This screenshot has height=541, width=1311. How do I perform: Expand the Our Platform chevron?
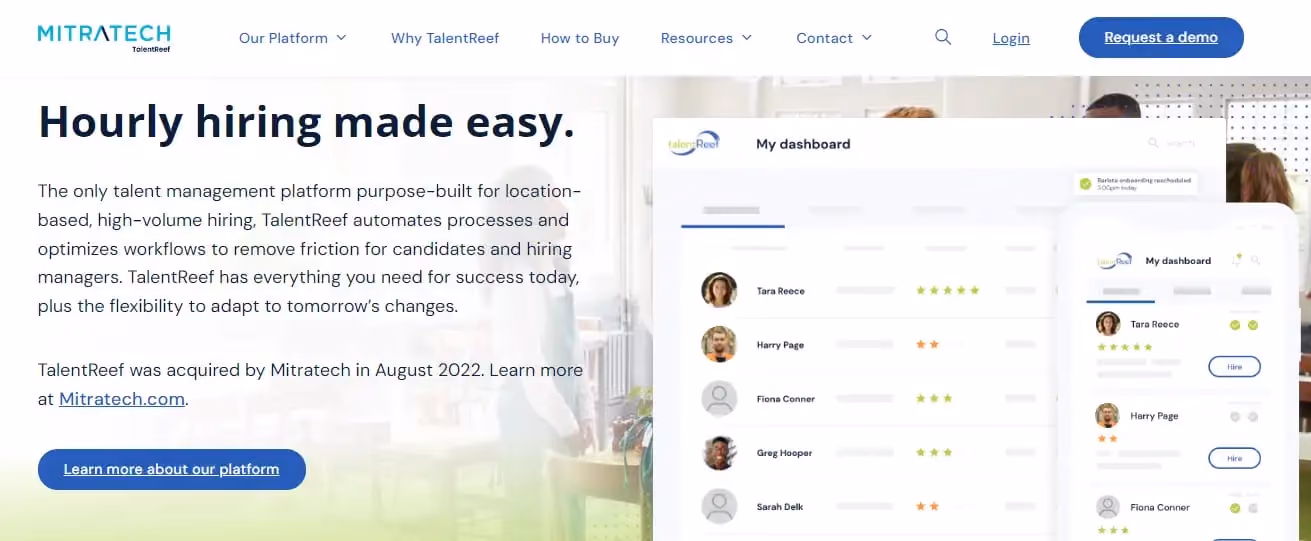pyautogui.click(x=341, y=37)
